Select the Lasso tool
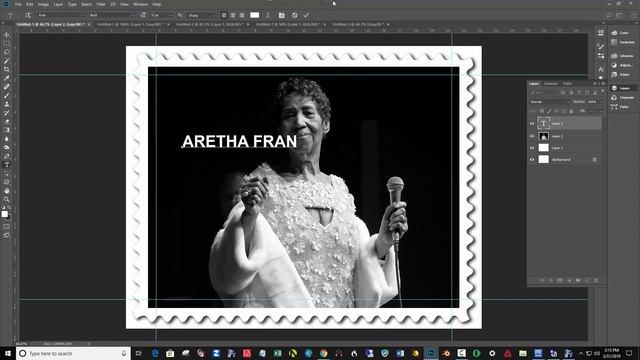Screen dimensions: 640x360 coord(7,52)
